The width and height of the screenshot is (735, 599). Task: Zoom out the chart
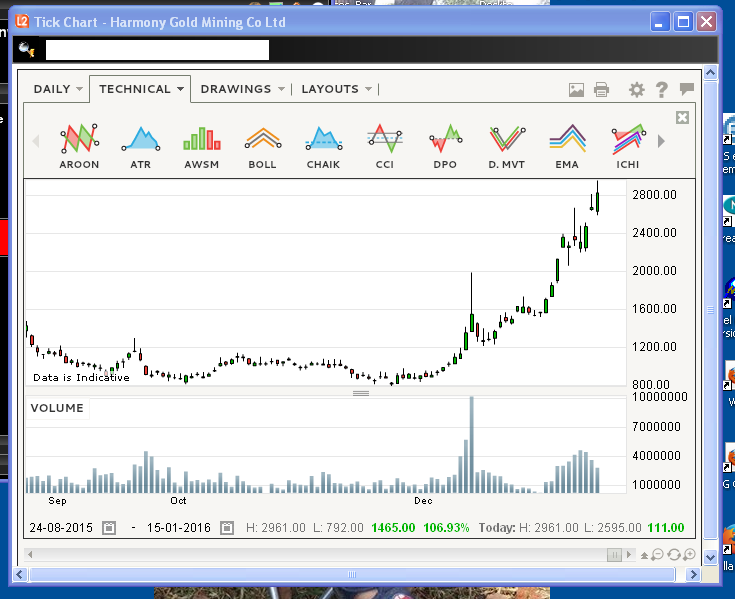tap(658, 555)
